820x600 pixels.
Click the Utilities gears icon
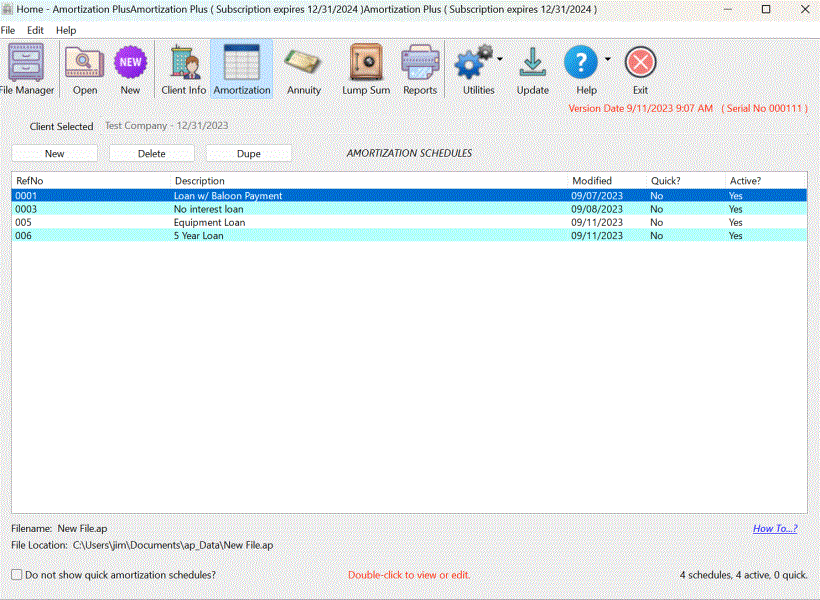click(x=473, y=62)
